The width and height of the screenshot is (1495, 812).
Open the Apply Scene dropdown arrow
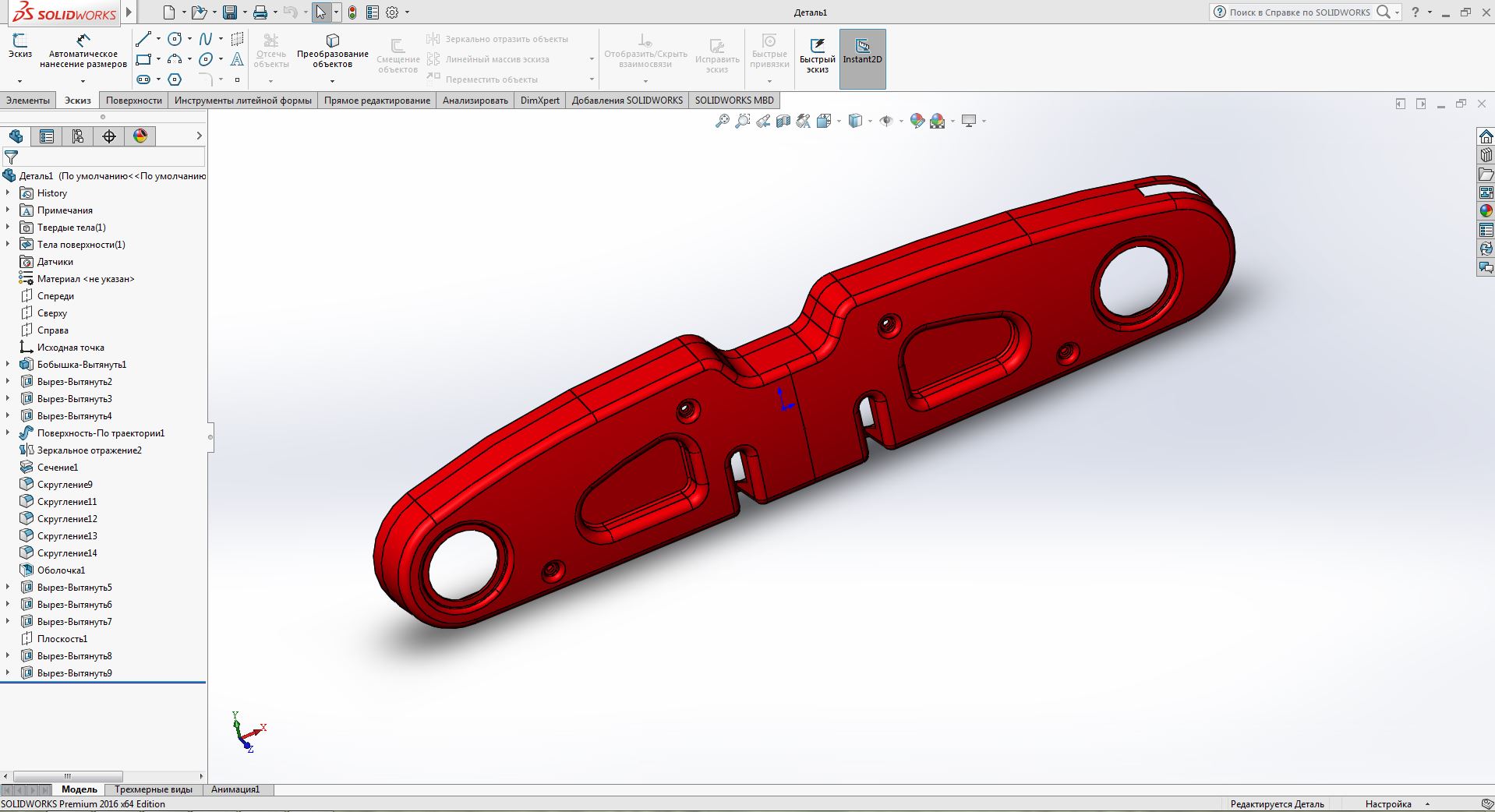952,121
